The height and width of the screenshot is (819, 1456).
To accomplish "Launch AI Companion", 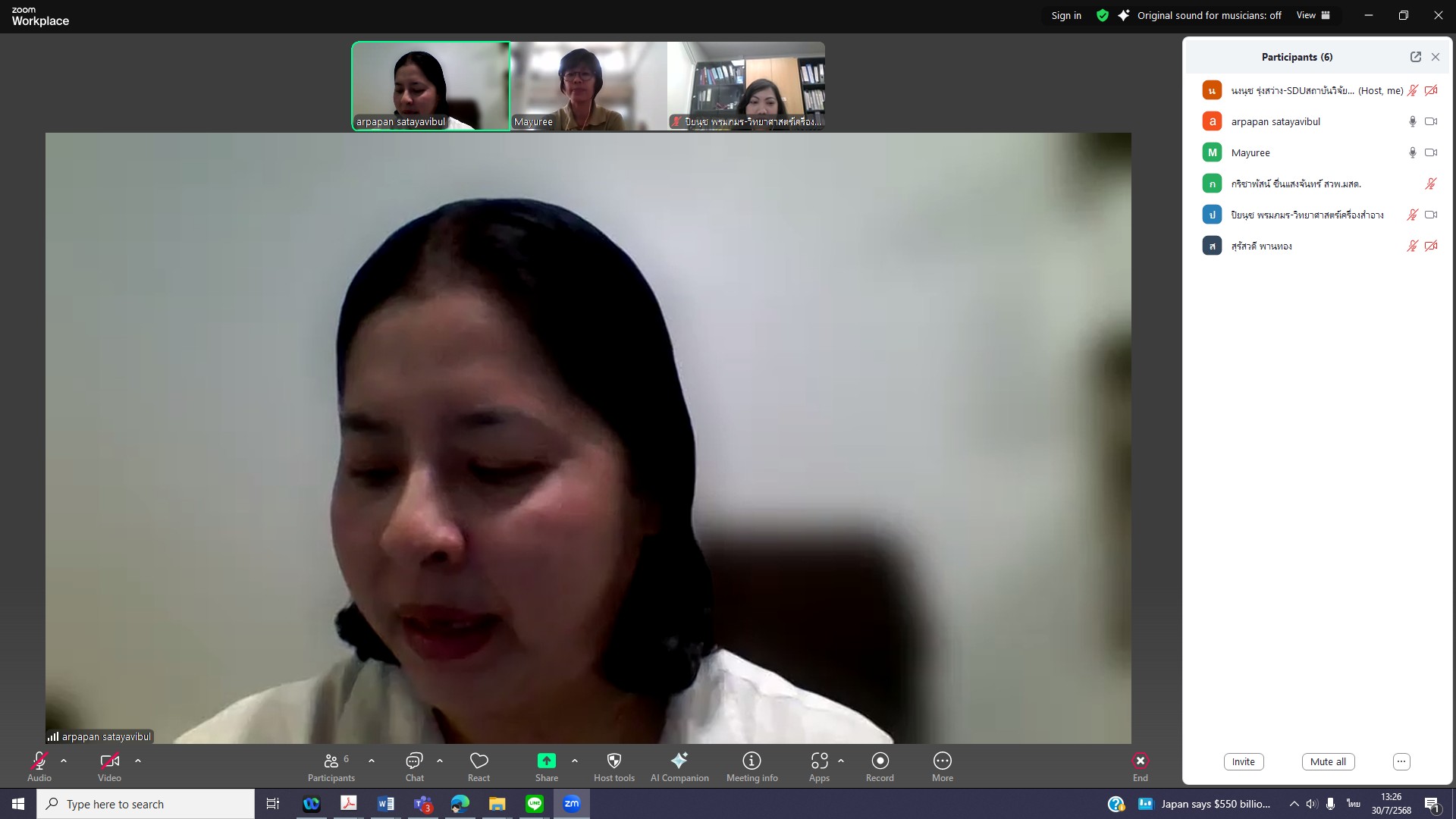I will pyautogui.click(x=679, y=767).
